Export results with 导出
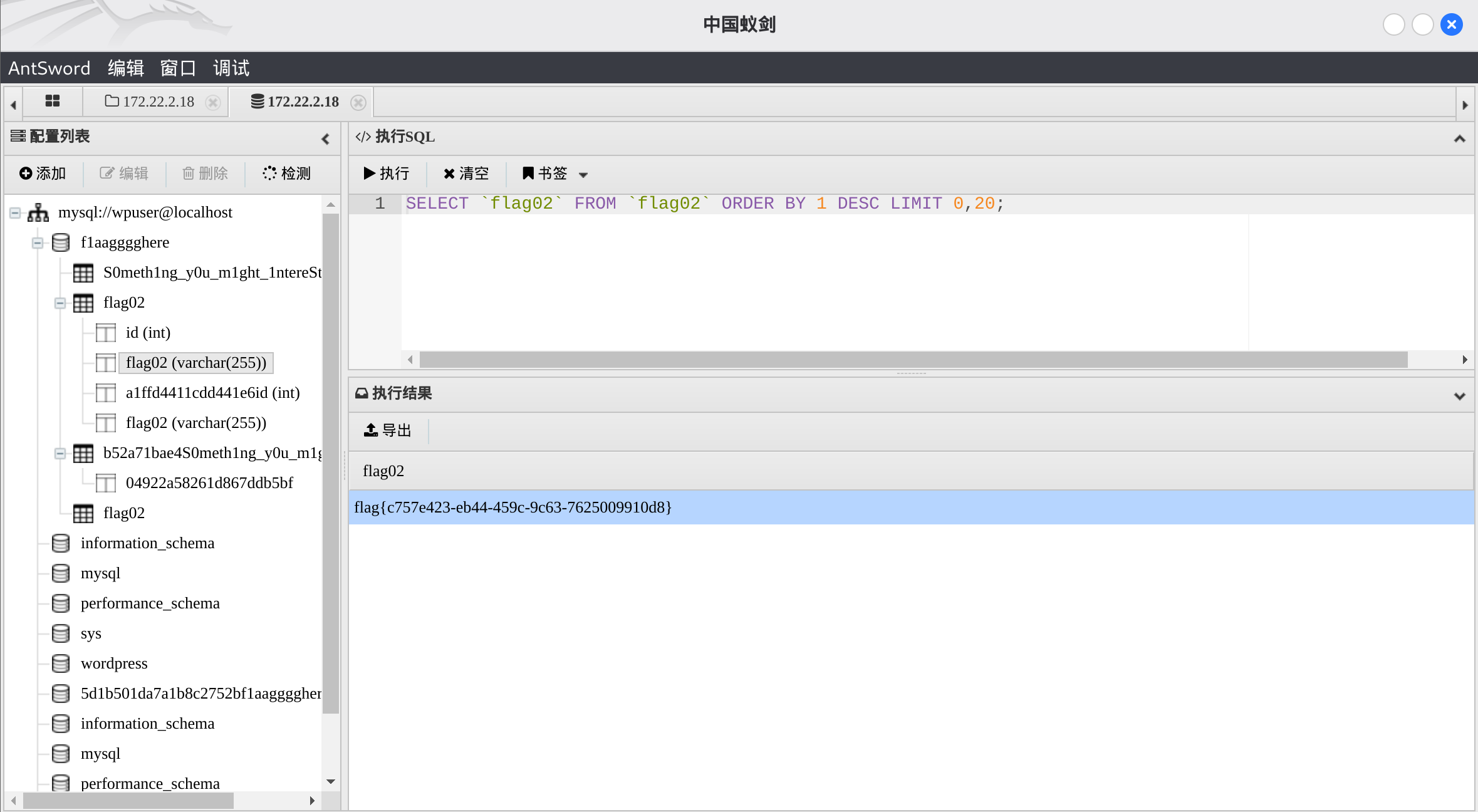 (388, 430)
